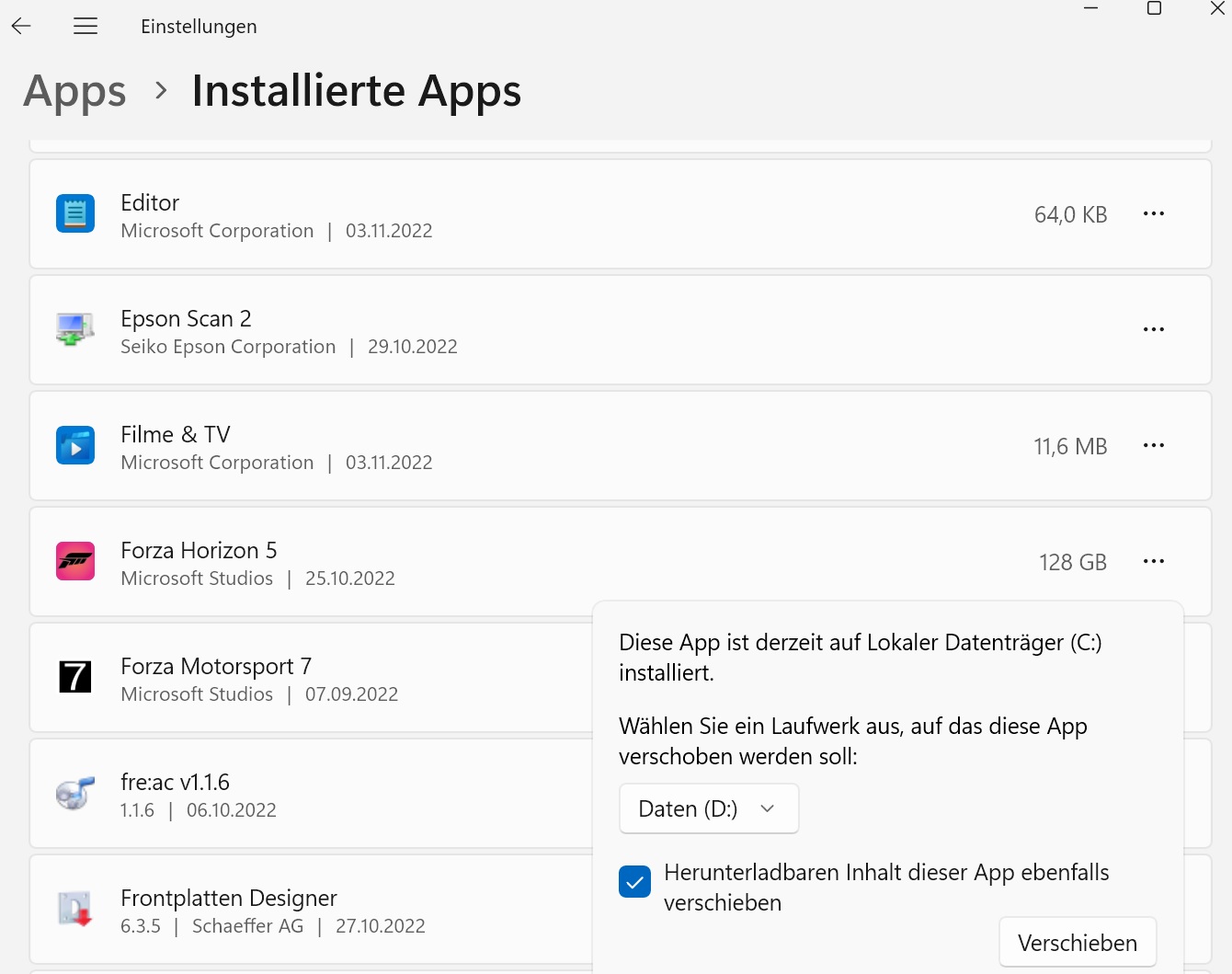
Task: Select the Forza Motorsport 7 app name
Action: coord(216,666)
